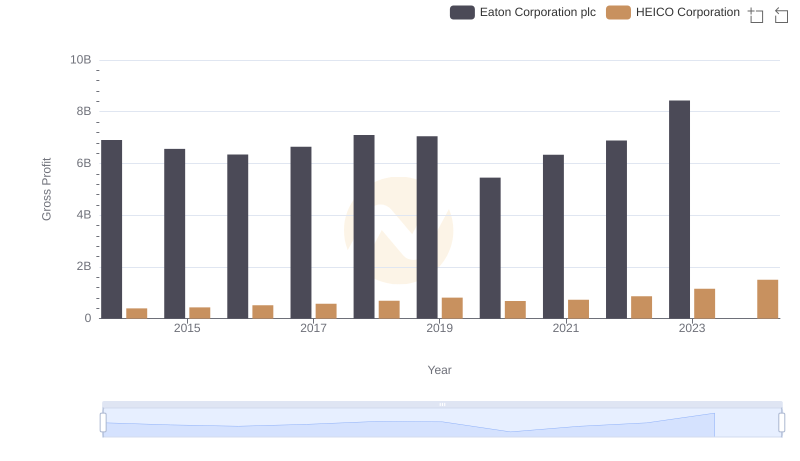This screenshot has height=461, width=800.
Task: Click the HEICO bar for 2022
Action: click(641, 308)
